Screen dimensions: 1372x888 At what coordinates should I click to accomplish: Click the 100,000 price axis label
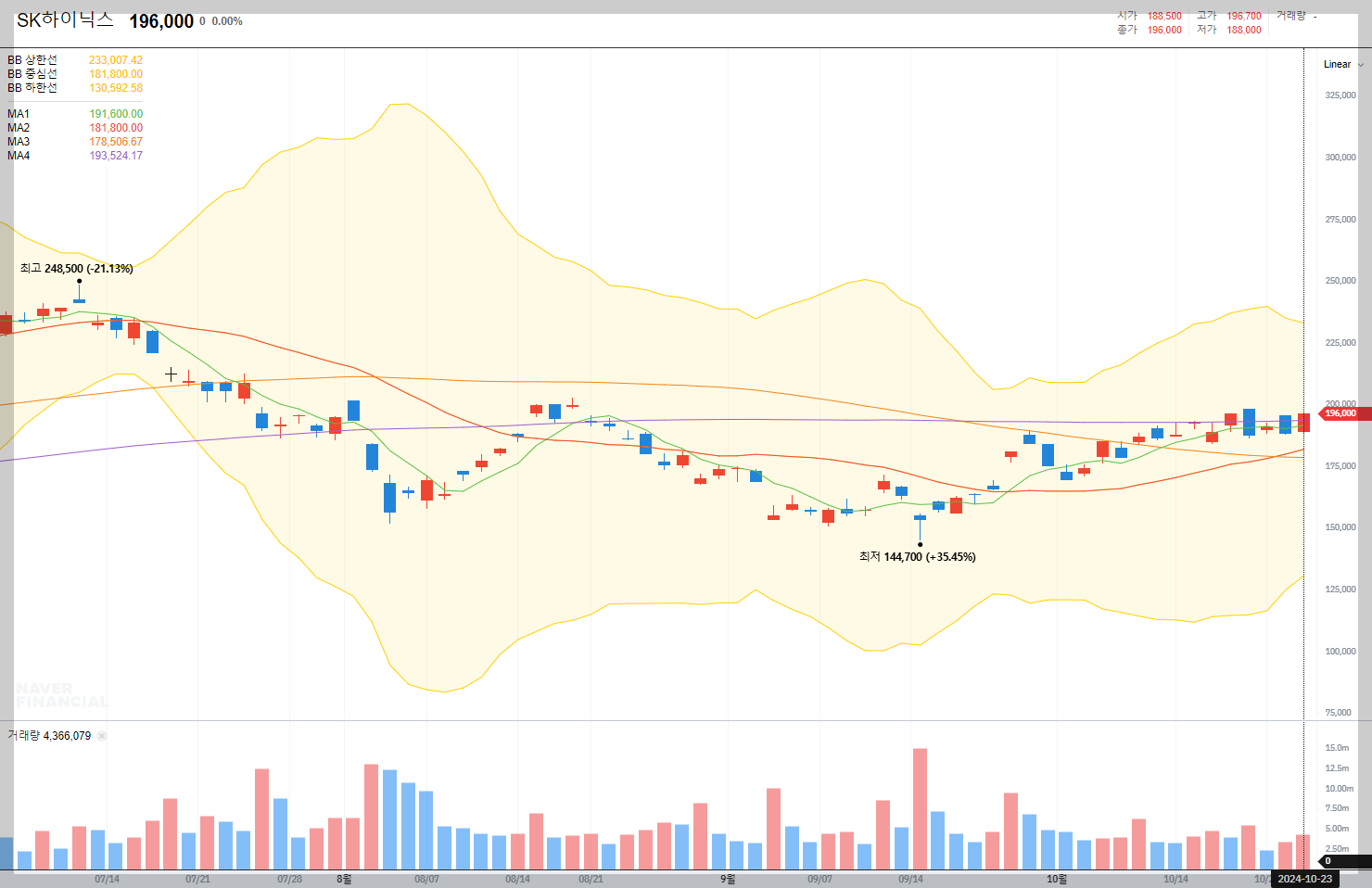coord(1340,652)
